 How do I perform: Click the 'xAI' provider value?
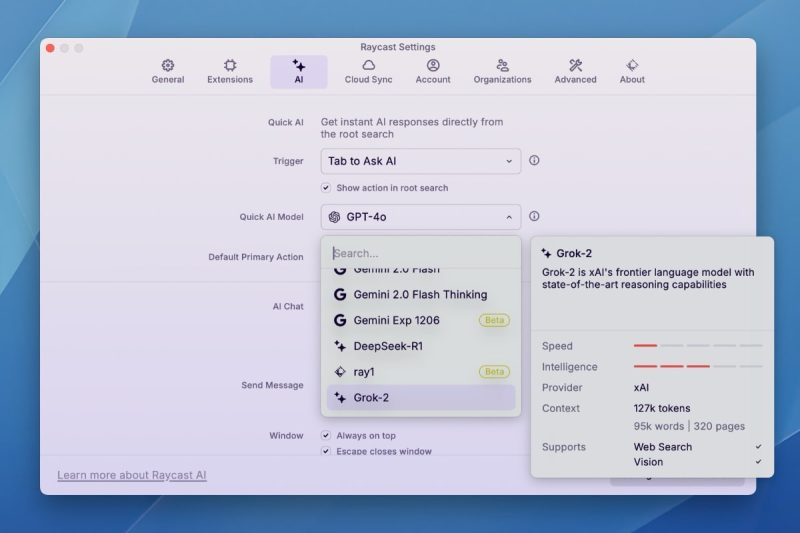click(x=641, y=388)
